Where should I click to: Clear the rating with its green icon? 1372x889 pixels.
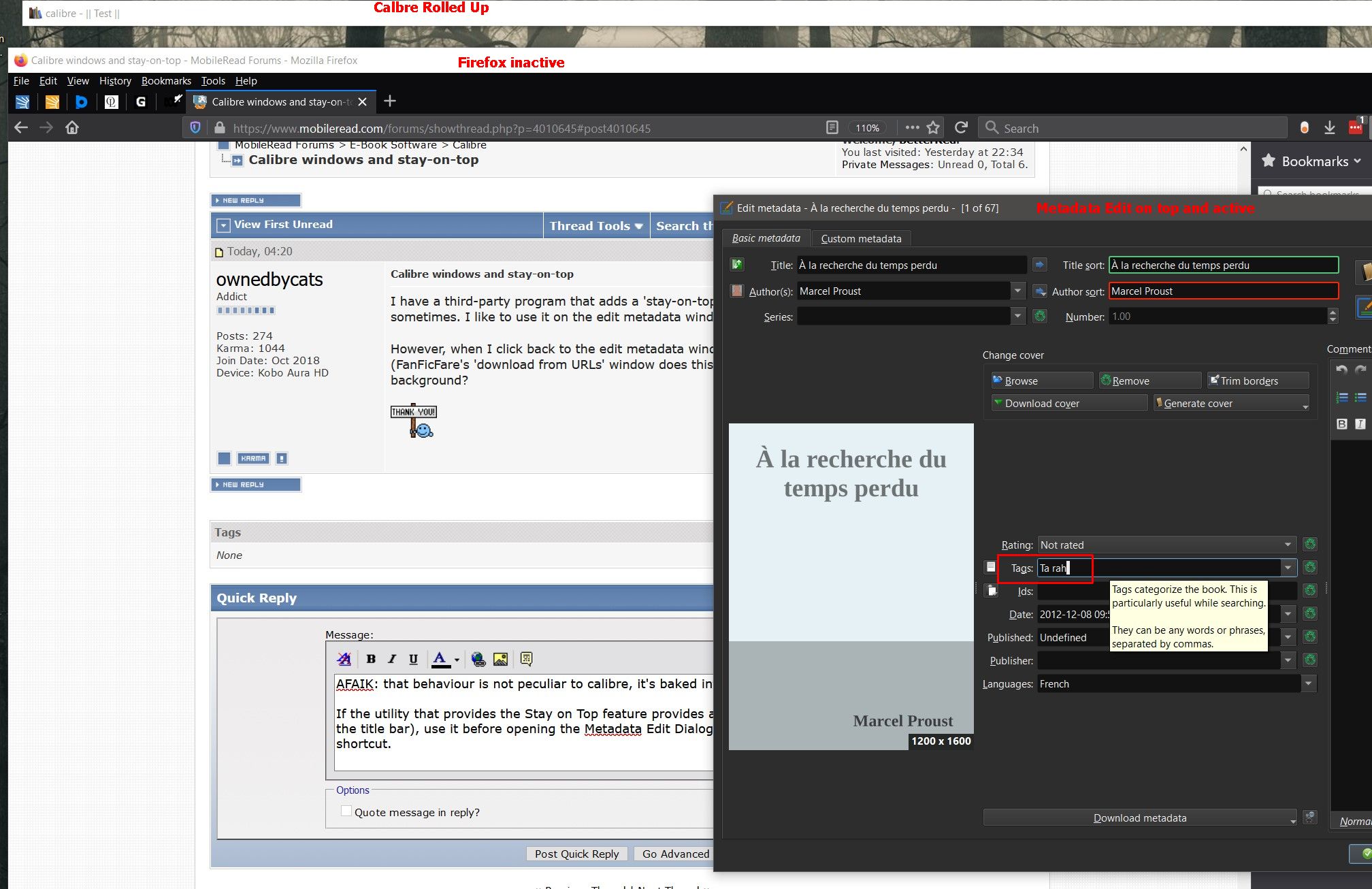pos(1309,545)
